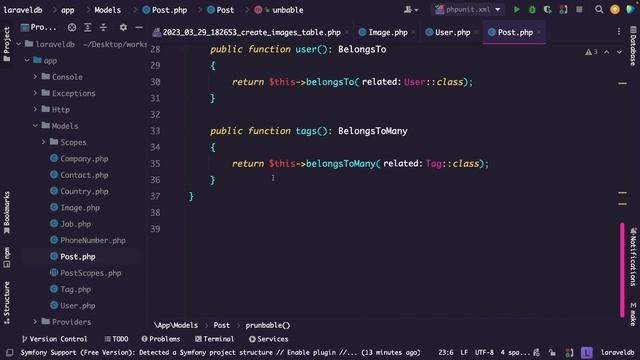Collapse all in the Project panel
The image size is (640, 360).
[x=103, y=27]
